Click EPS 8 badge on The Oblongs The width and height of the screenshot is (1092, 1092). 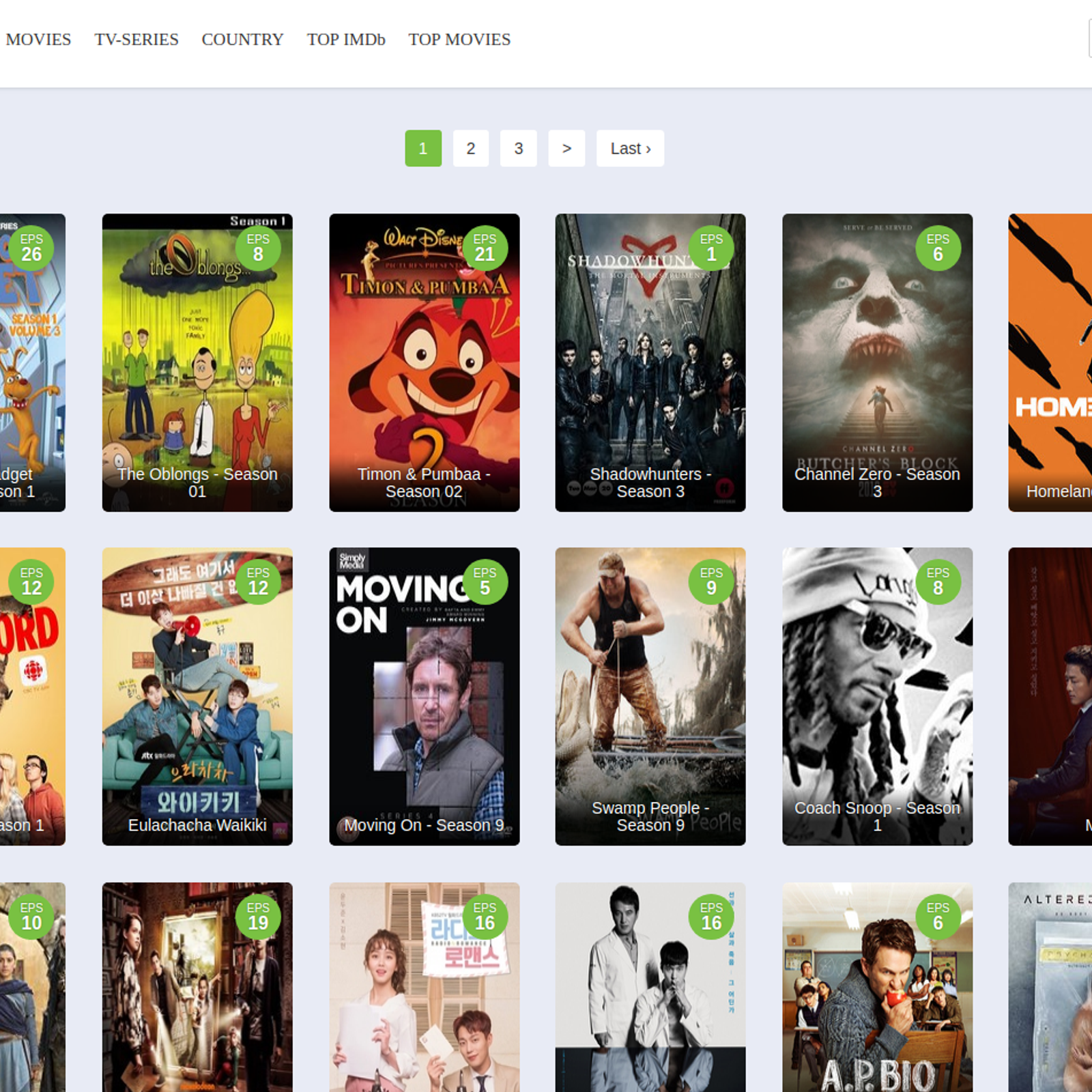pos(258,248)
